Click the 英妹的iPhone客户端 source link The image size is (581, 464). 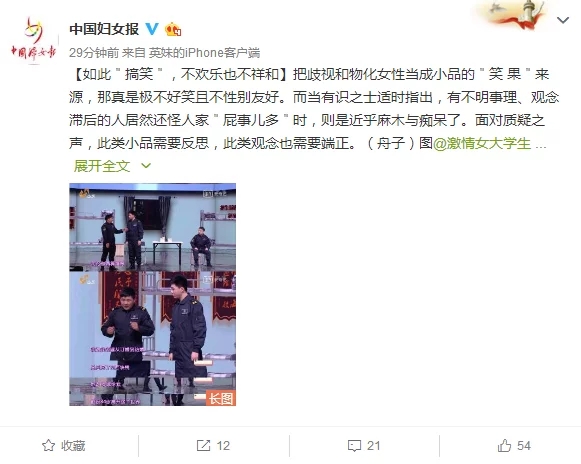click(x=204, y=53)
